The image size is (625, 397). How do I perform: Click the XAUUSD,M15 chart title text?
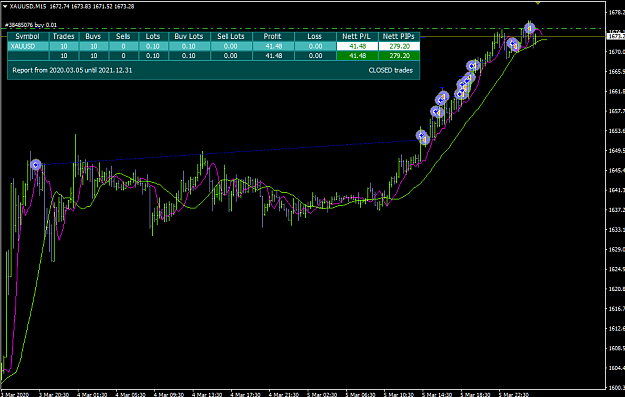pos(28,6)
